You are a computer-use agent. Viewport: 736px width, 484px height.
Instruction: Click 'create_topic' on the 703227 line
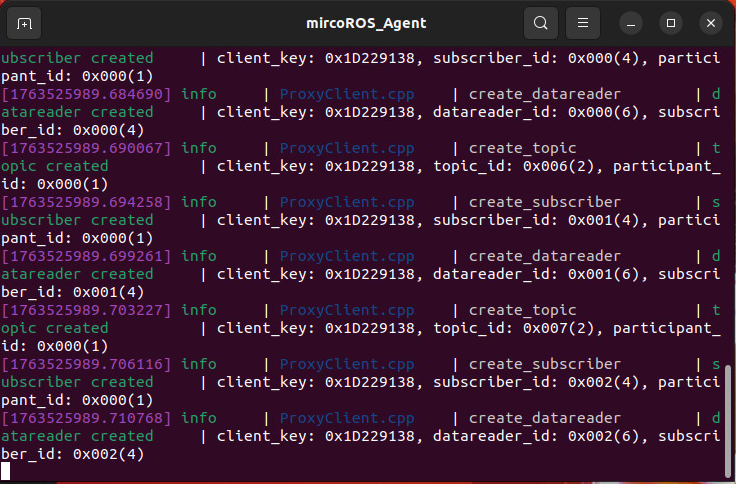pyautogui.click(x=522, y=310)
